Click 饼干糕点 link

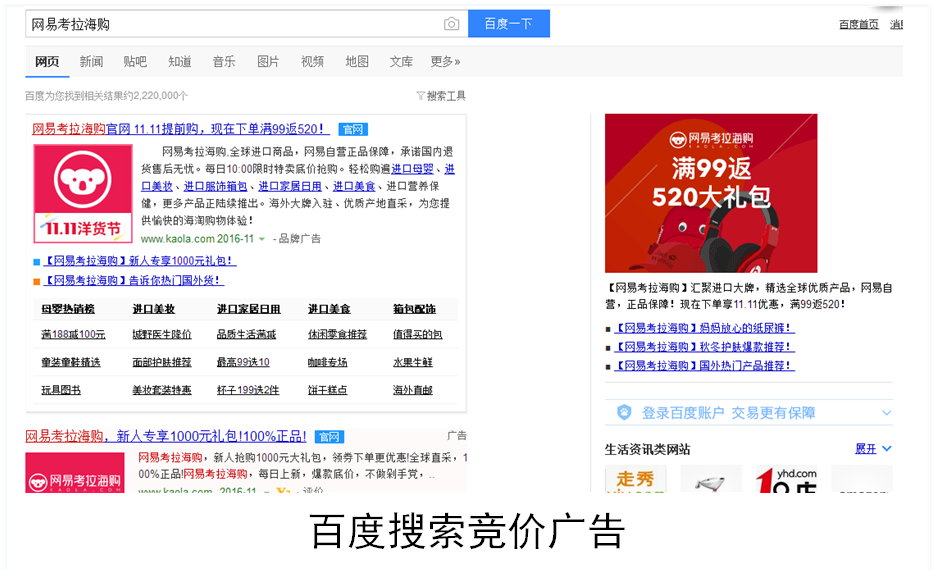tap(327, 391)
